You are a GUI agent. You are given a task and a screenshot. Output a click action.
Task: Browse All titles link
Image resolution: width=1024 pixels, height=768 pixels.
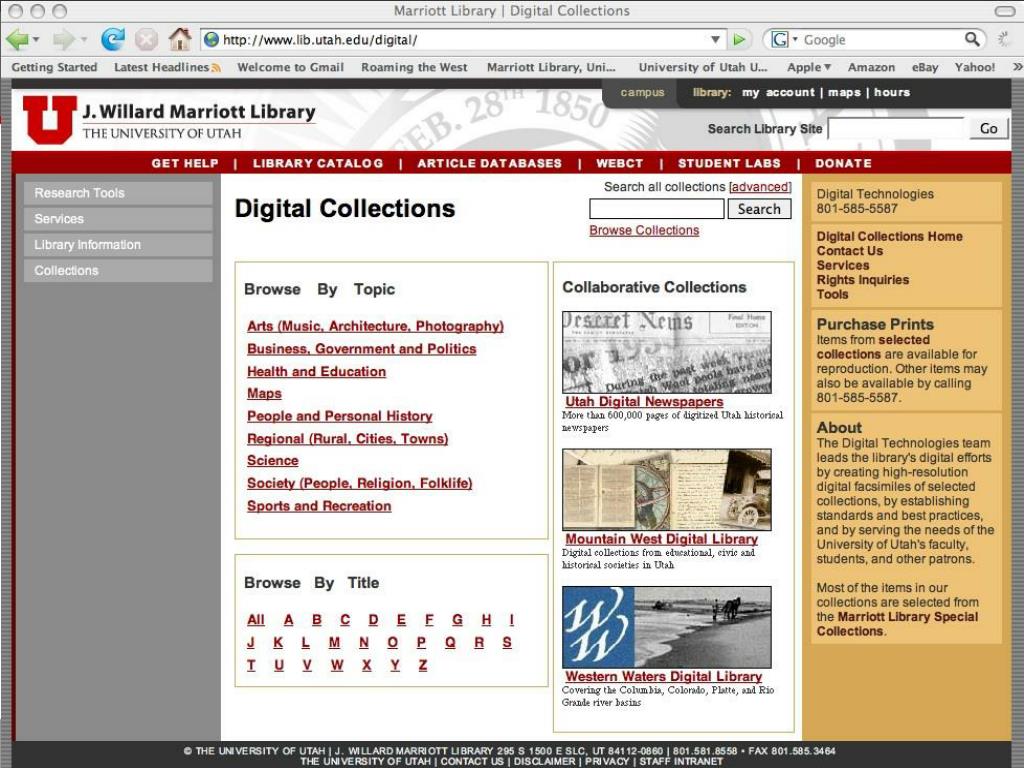coord(256,620)
